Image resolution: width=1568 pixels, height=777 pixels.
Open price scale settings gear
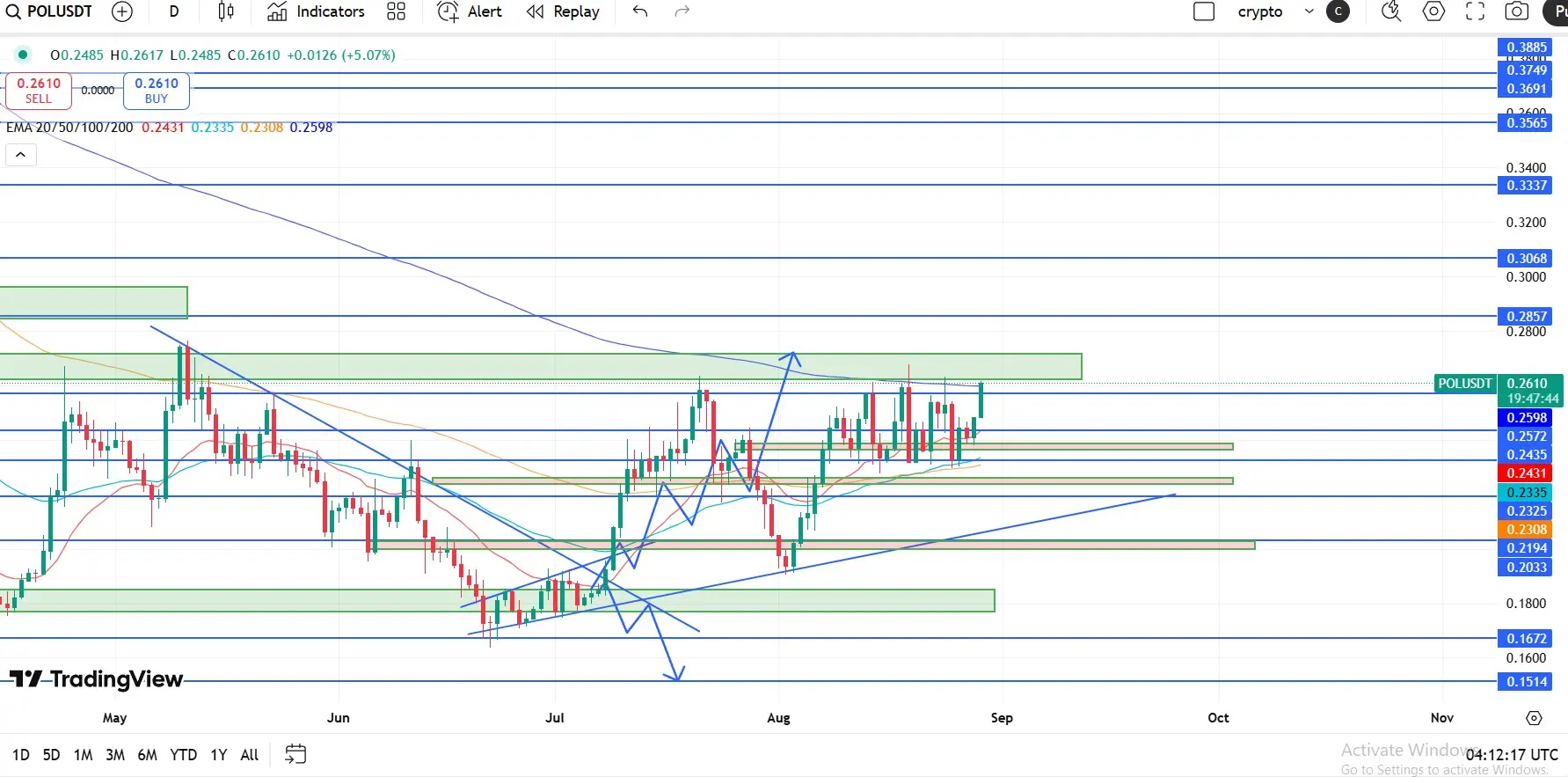pos(1534,718)
